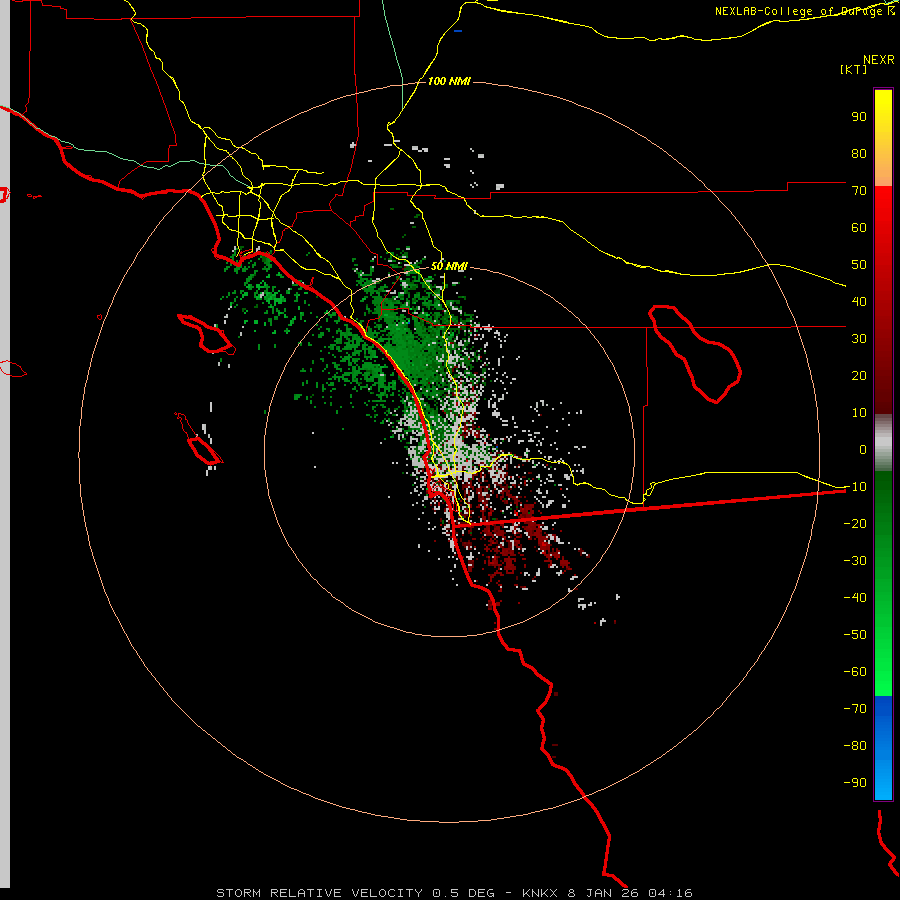Click the -40 value on the velocity scale
This screenshot has width=900, height=900.
click(855, 598)
